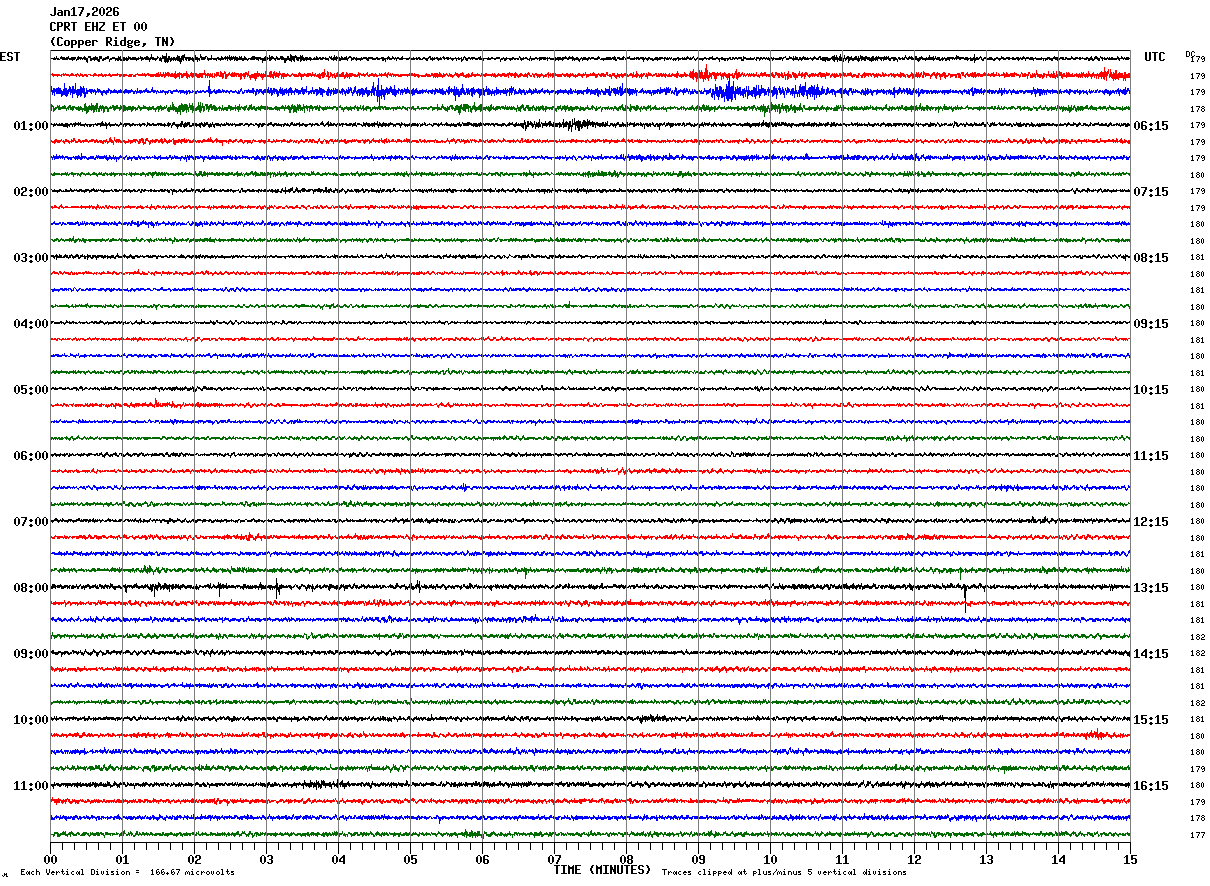Select the 03:00 EST row label
Image resolution: width=1210 pixels, height=886 pixels.
click(31, 258)
